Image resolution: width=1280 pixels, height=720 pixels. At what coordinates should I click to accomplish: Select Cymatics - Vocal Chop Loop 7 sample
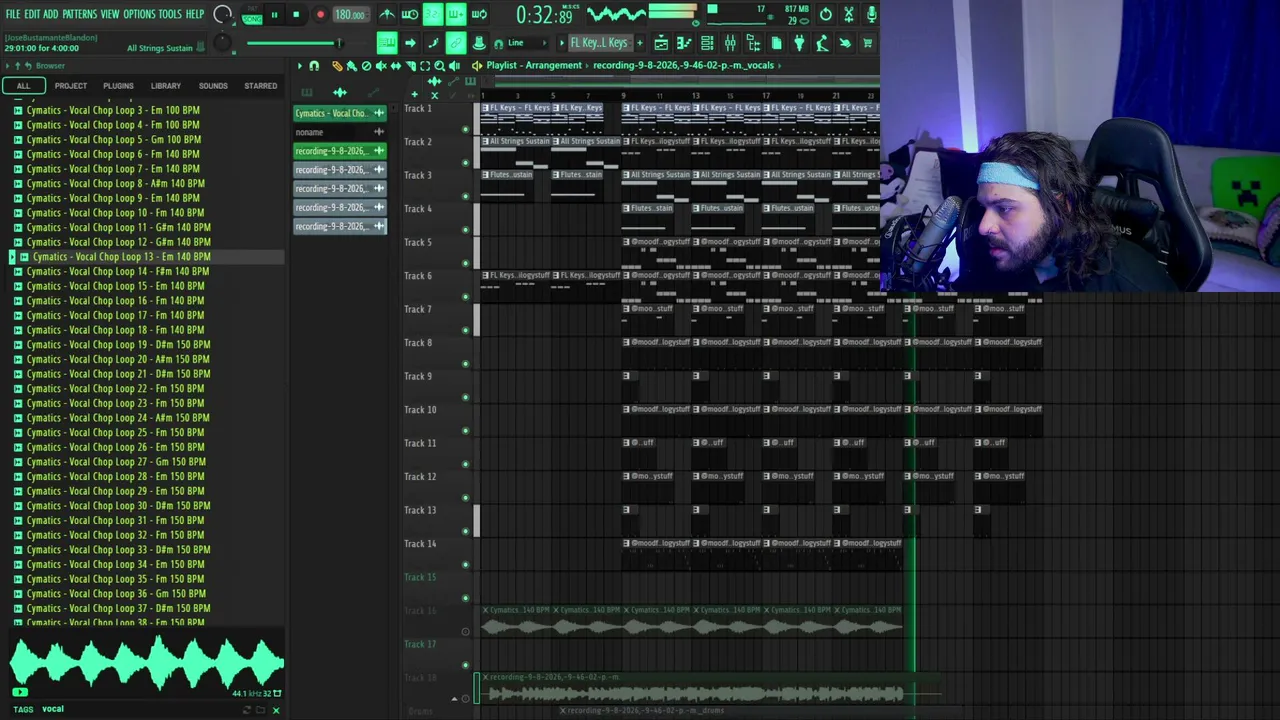[113, 169]
